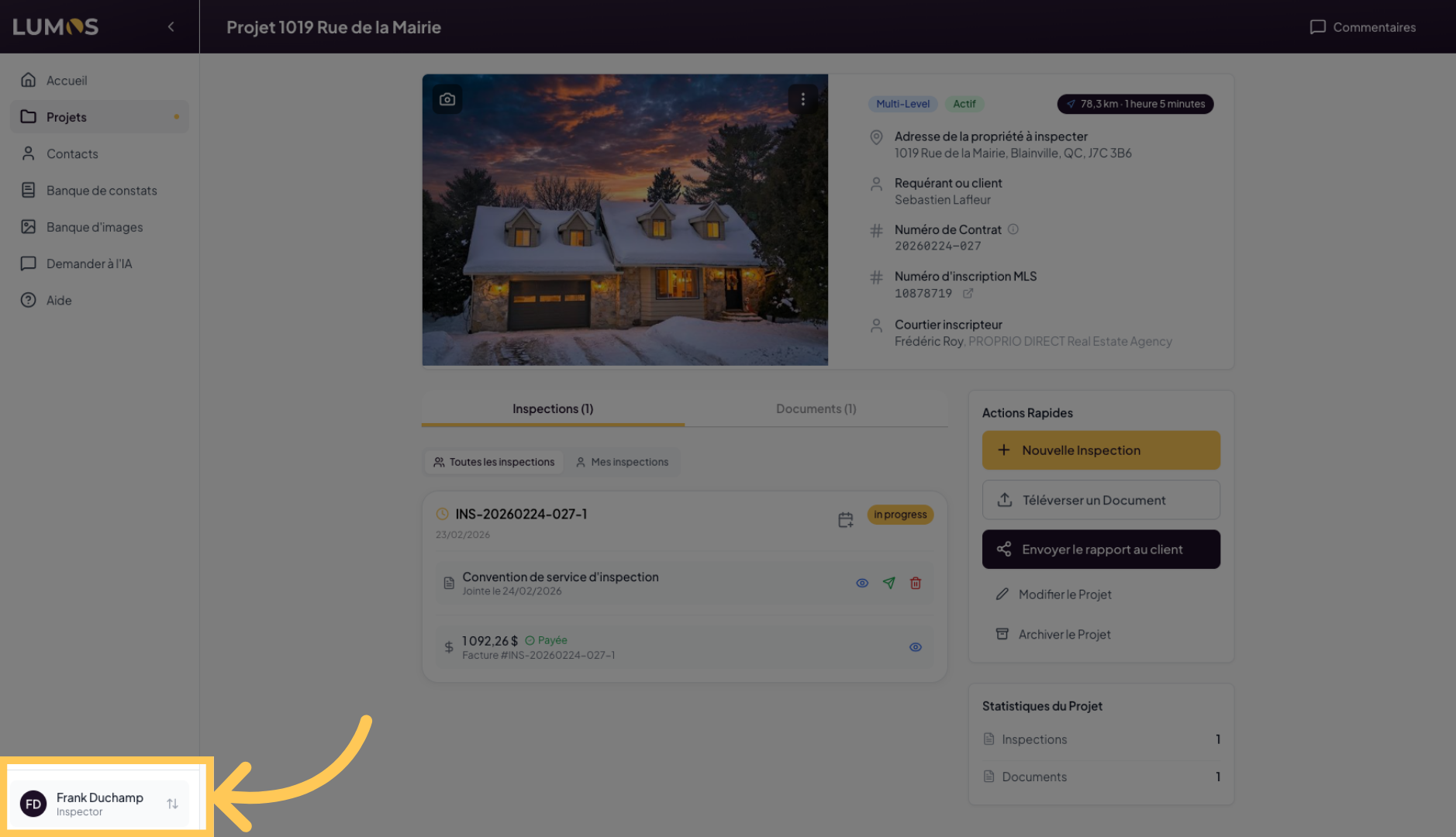Open the three-dot menu on the property photo

[x=802, y=99]
